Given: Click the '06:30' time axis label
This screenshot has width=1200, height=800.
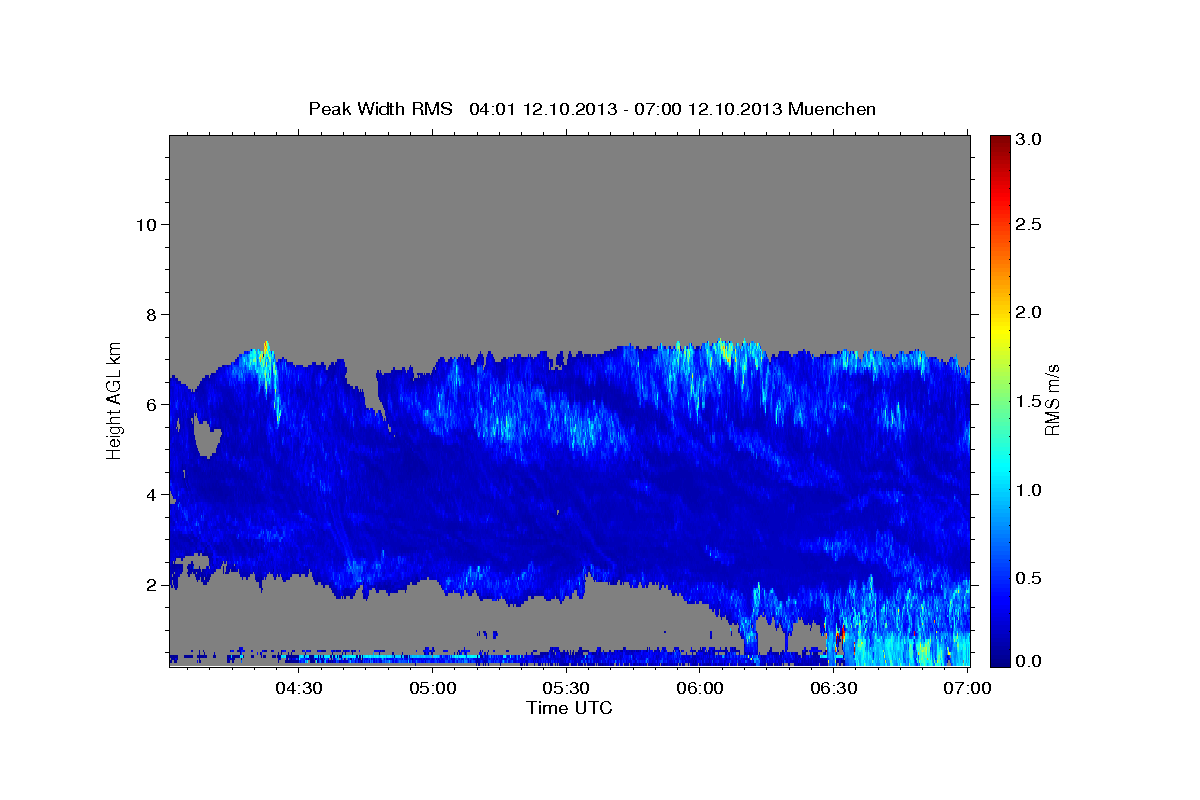Looking at the screenshot, I should click(834, 688).
